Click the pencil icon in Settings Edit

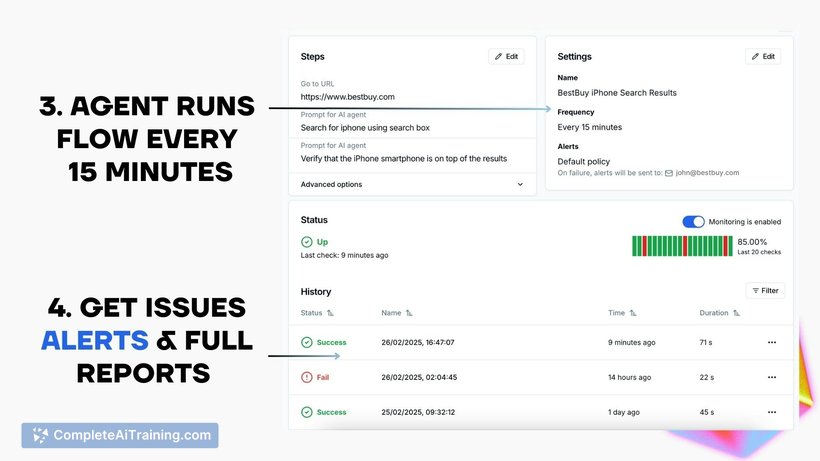(755, 56)
